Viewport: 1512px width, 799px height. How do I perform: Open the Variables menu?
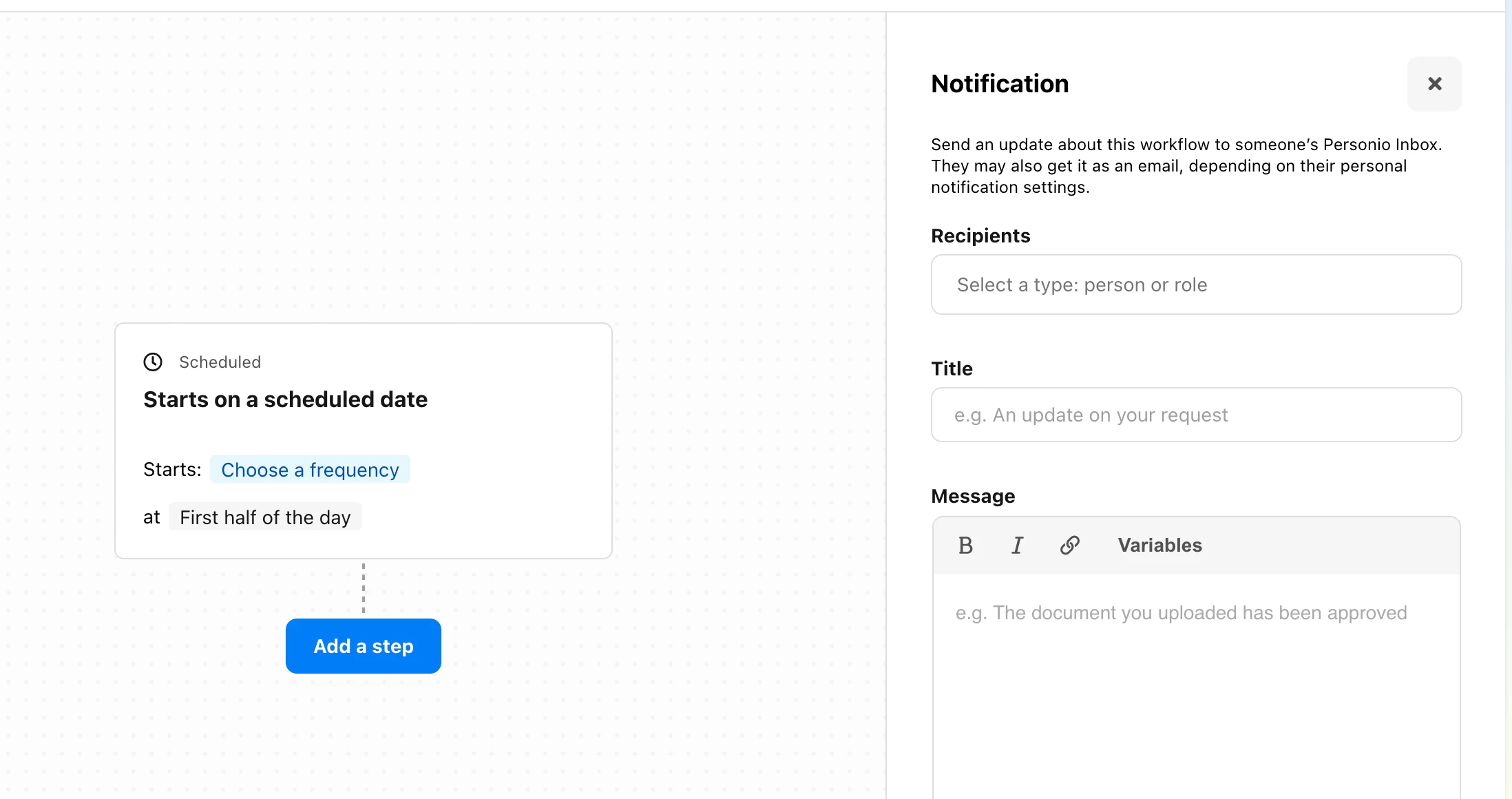point(1159,546)
